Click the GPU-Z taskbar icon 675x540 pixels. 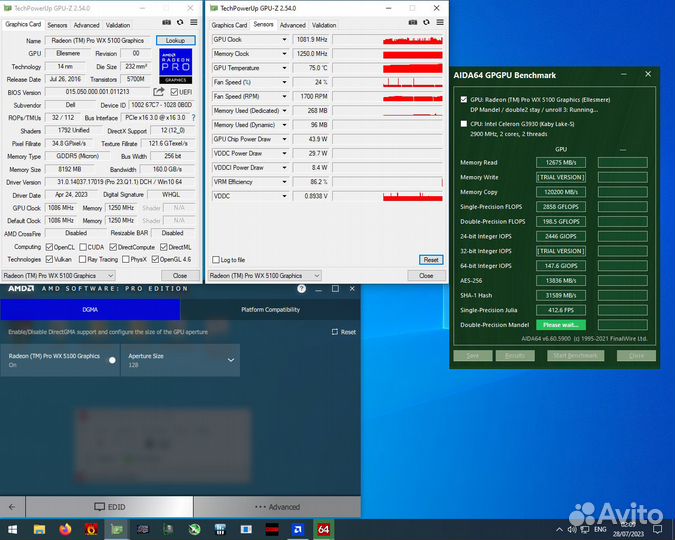pos(117,529)
